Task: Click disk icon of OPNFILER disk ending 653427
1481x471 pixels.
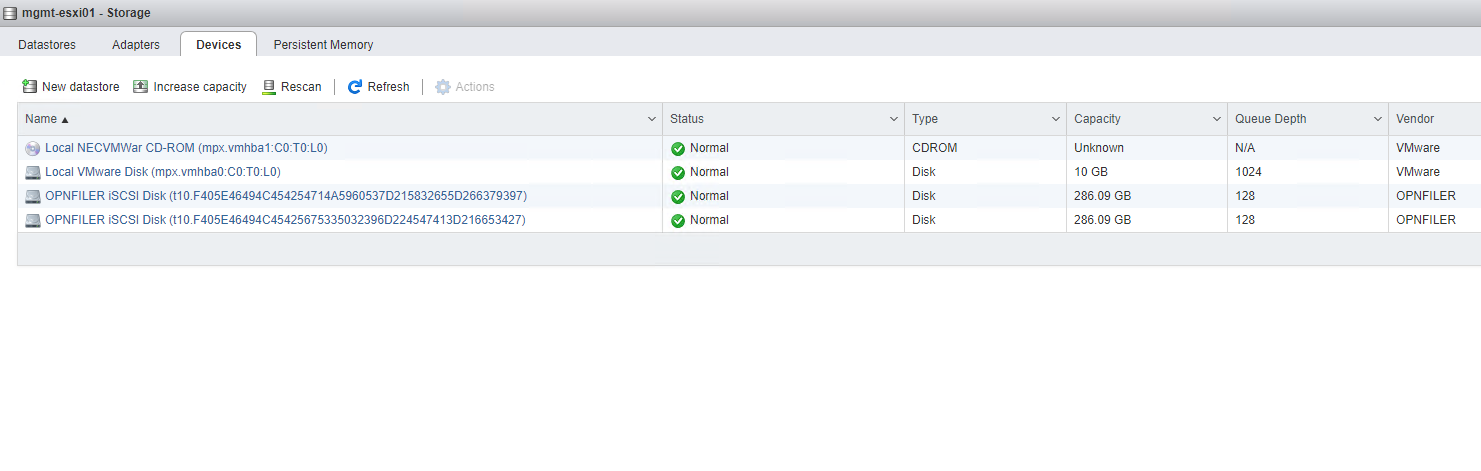Action: [x=33, y=220]
